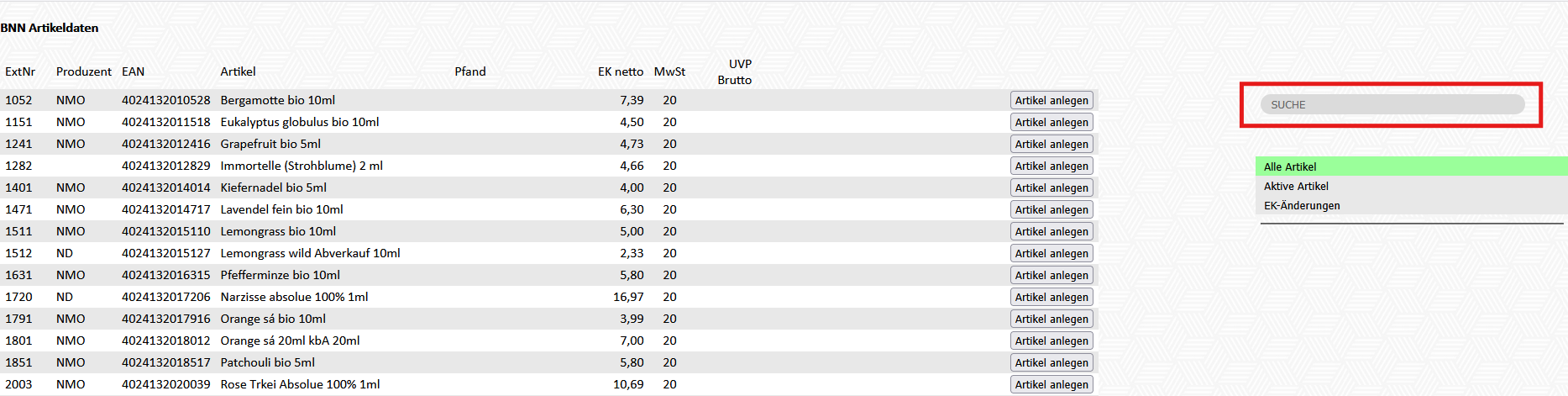Click the Artikel column header

point(238,71)
